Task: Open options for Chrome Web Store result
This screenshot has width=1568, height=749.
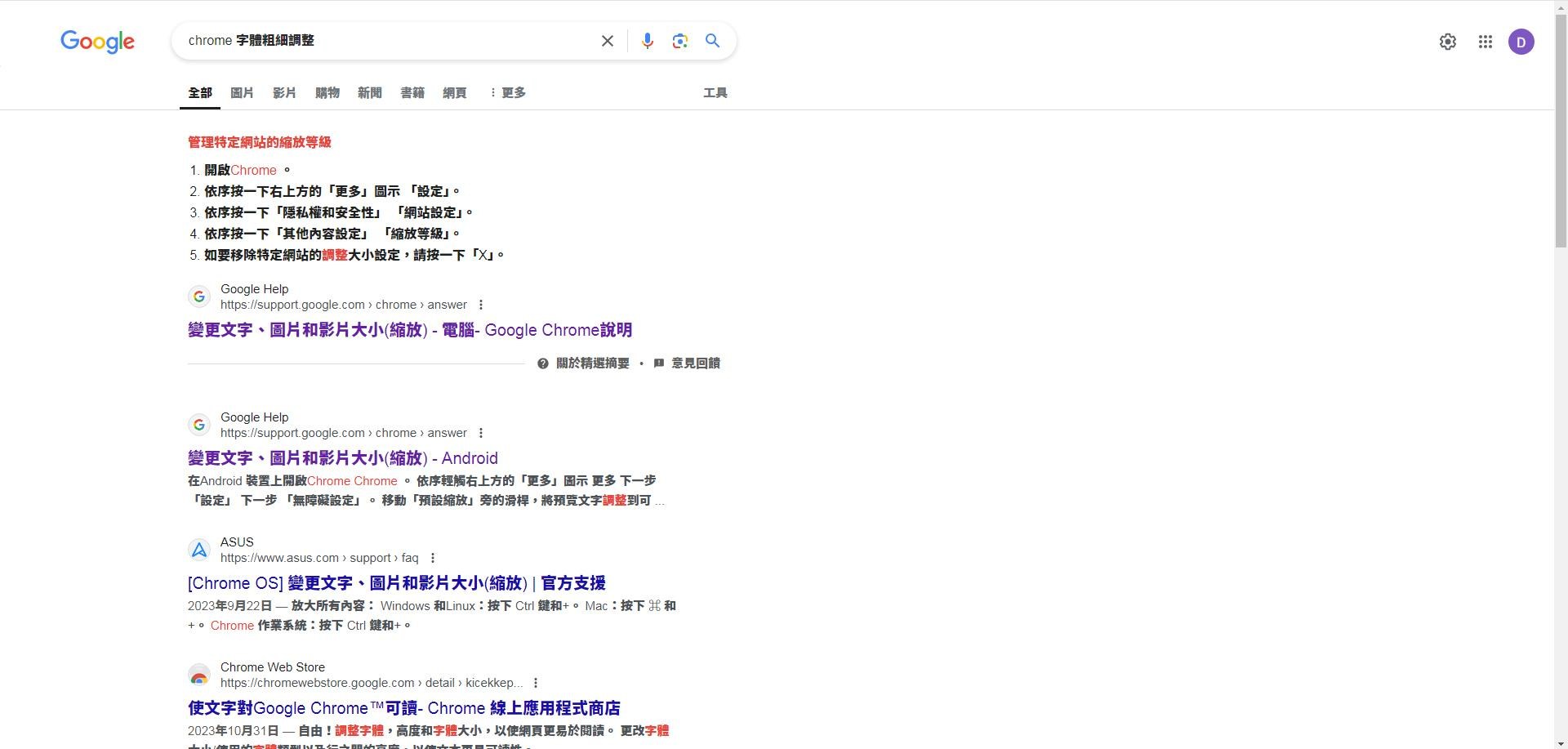Action: (536, 683)
